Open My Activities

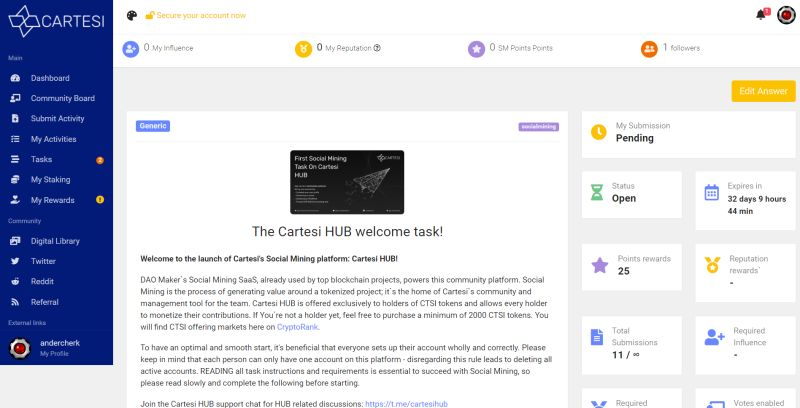(56, 139)
